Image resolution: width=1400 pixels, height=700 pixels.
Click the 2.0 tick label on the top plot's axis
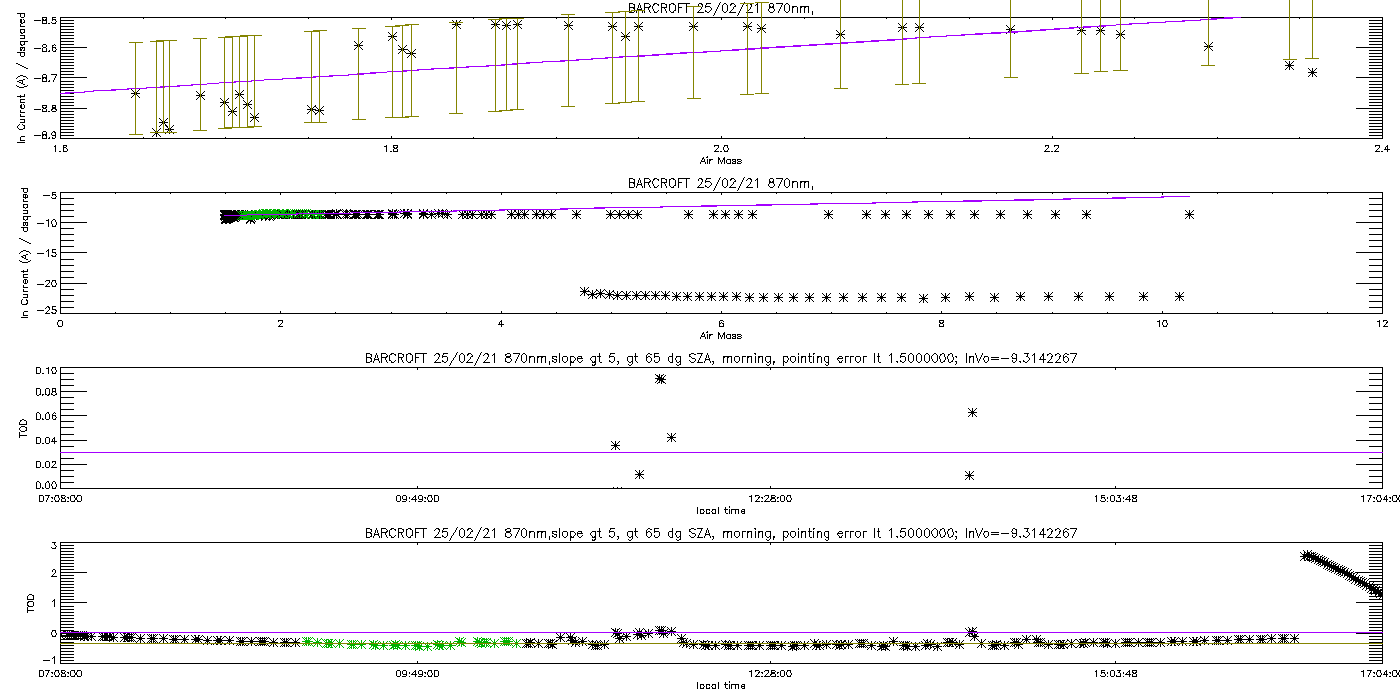pyautogui.click(x=721, y=149)
